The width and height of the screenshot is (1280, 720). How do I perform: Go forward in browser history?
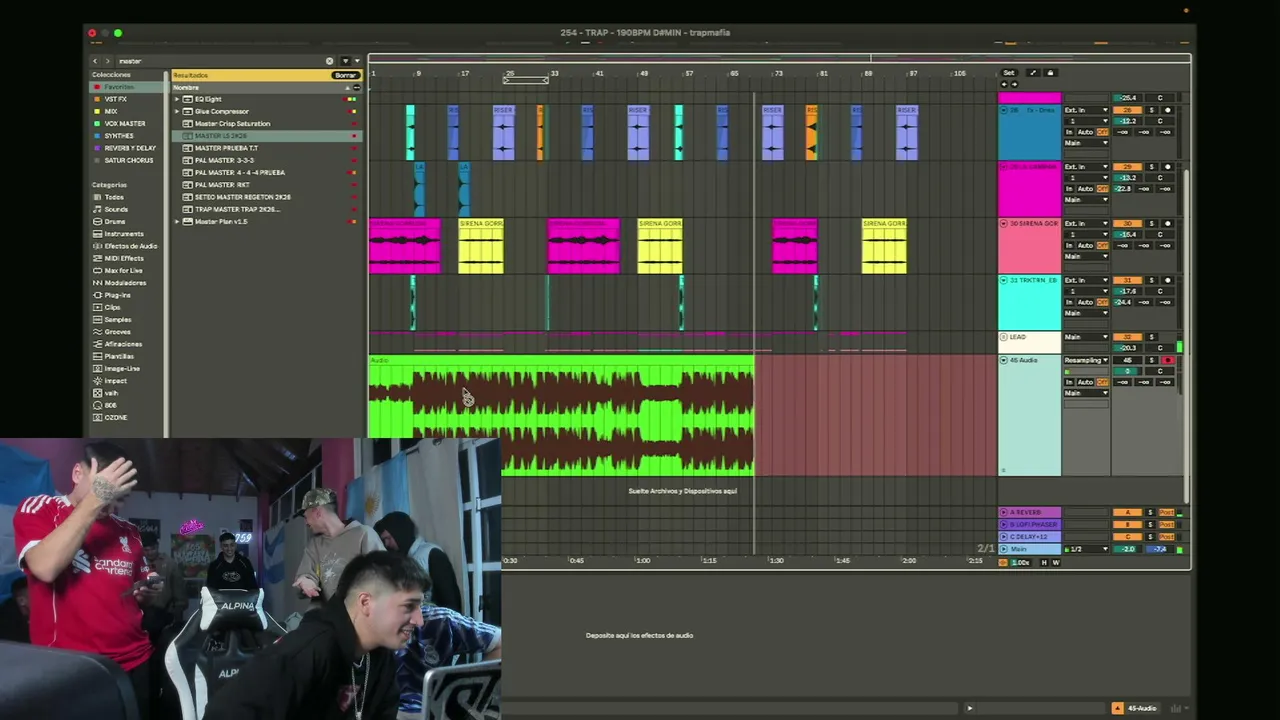pyautogui.click(x=107, y=61)
